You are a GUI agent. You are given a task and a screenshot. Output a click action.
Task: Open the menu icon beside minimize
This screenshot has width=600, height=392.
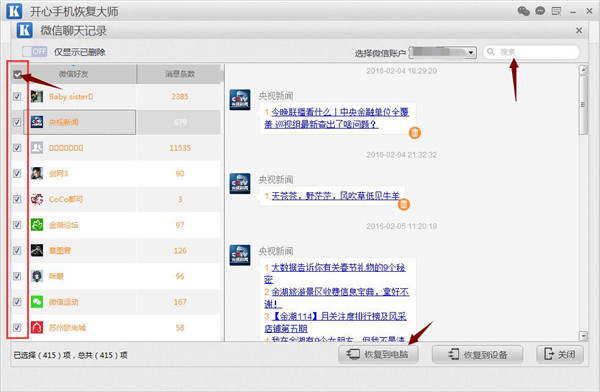pos(556,11)
